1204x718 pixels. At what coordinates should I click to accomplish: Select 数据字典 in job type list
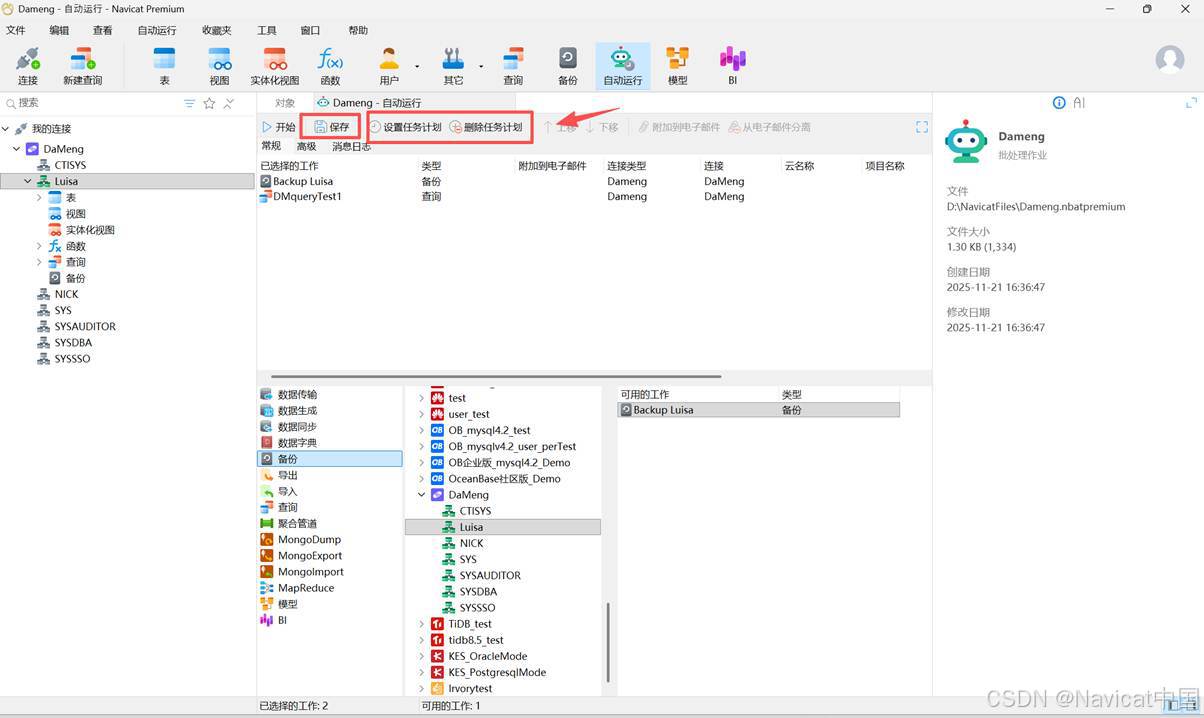(288, 443)
